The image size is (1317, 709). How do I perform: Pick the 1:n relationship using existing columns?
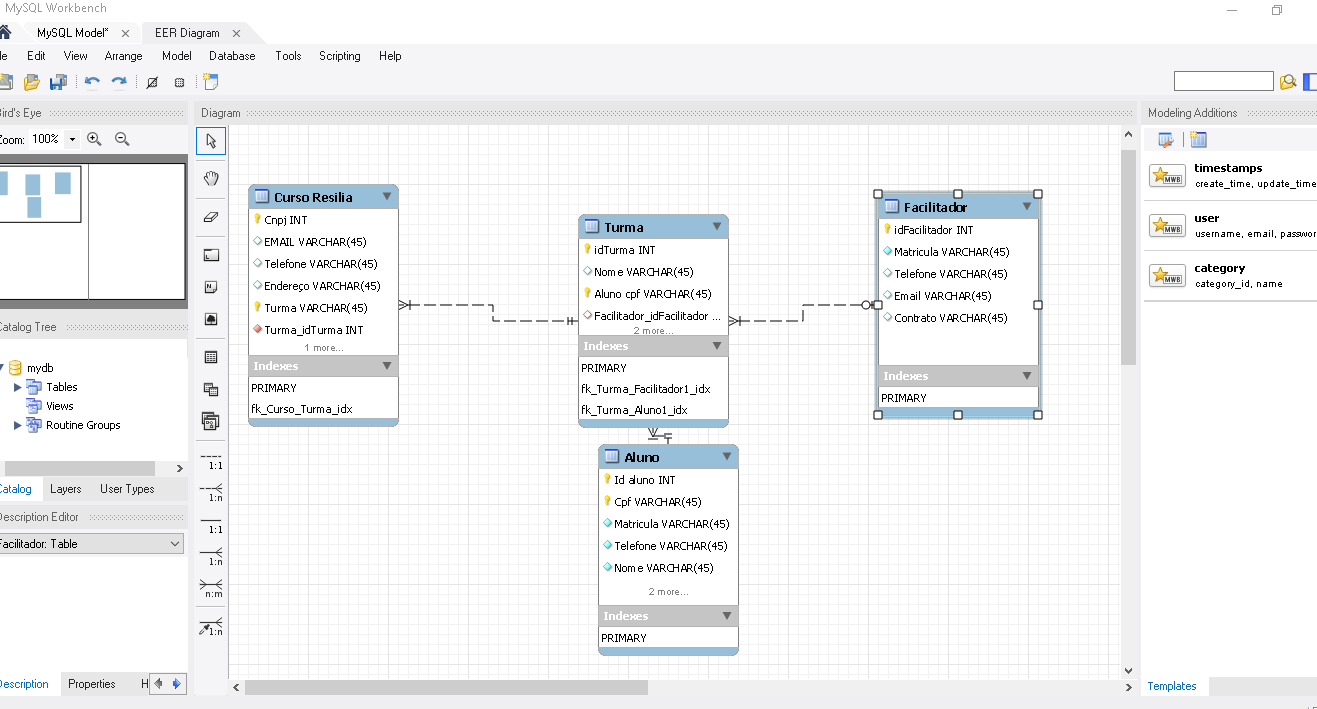(x=211, y=628)
